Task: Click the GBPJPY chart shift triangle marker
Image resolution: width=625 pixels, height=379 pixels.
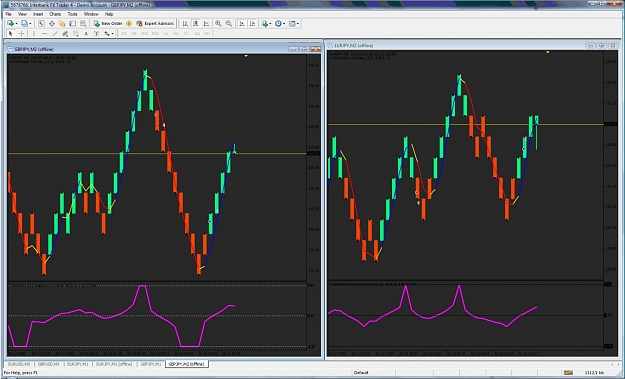Action: tap(246, 56)
